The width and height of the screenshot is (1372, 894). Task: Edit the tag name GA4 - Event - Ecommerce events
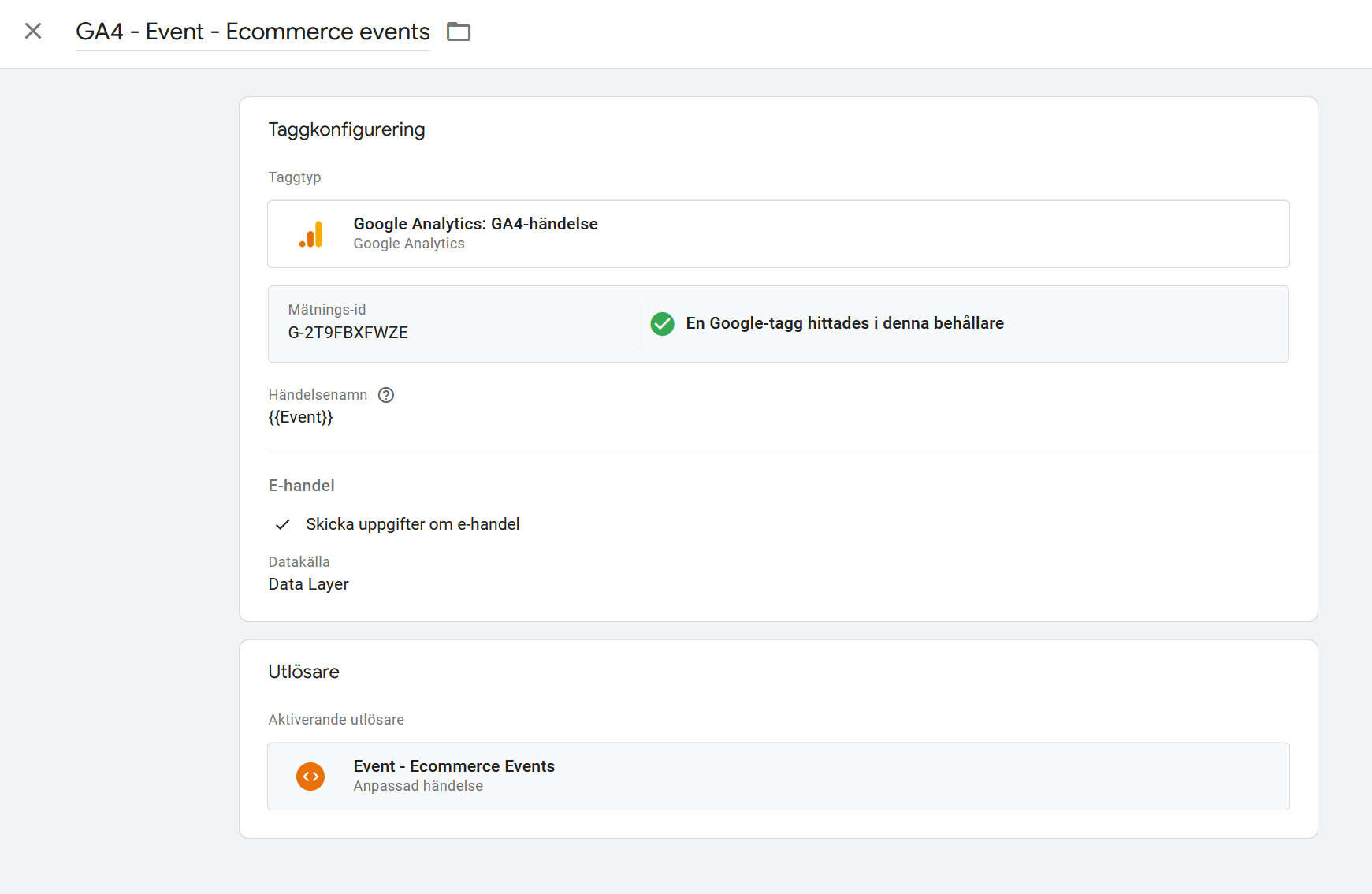[252, 32]
